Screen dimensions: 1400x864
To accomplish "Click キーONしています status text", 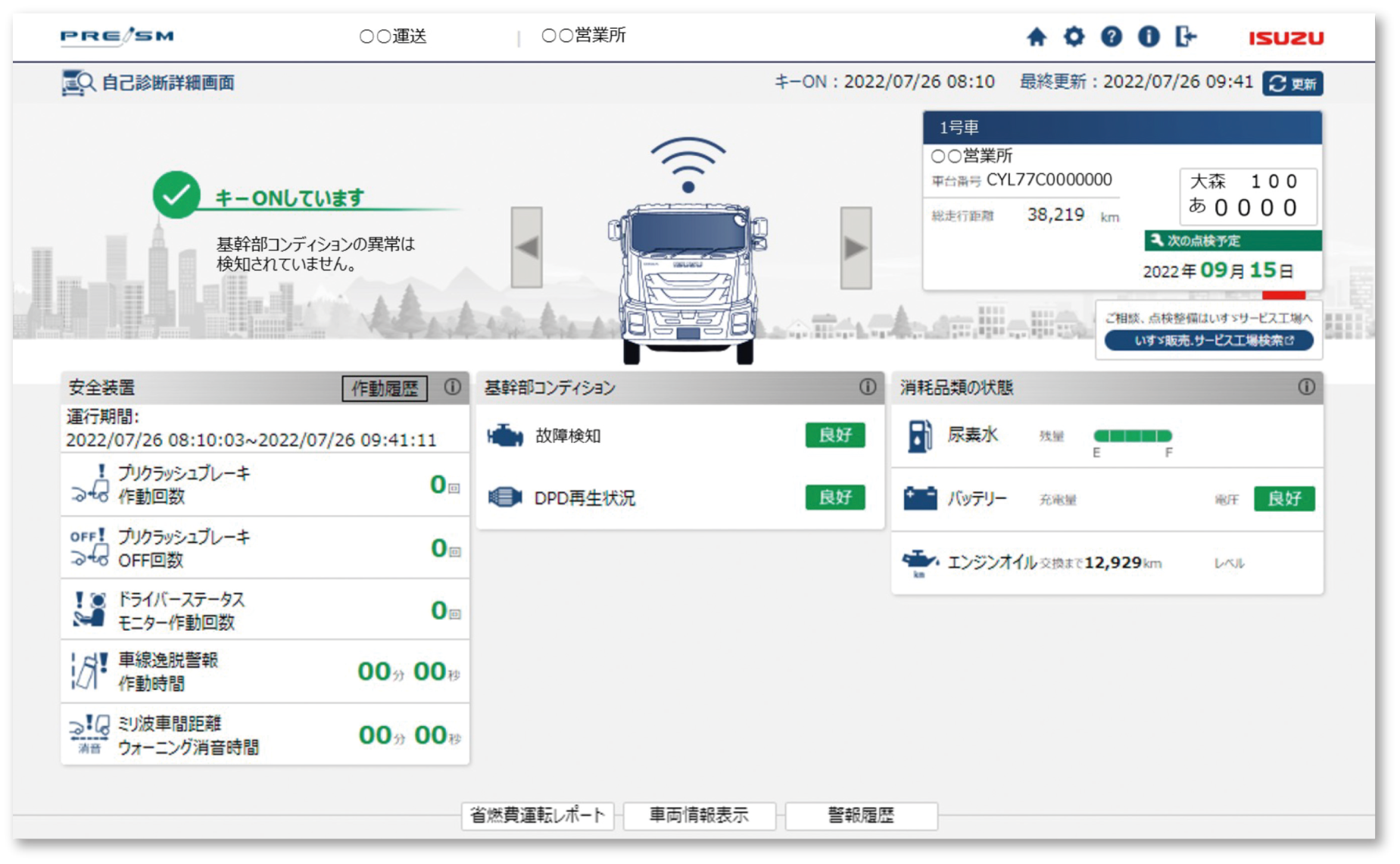I will (290, 198).
